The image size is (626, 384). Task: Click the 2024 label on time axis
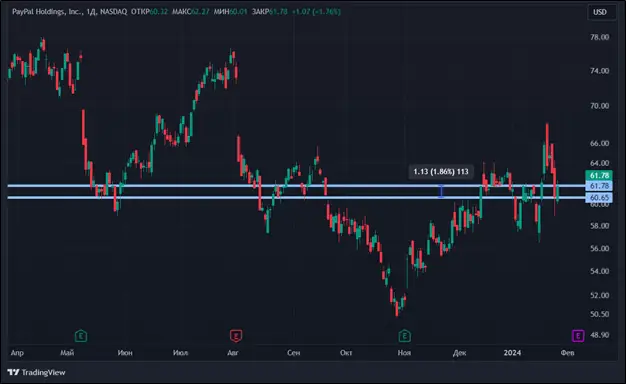pos(512,353)
